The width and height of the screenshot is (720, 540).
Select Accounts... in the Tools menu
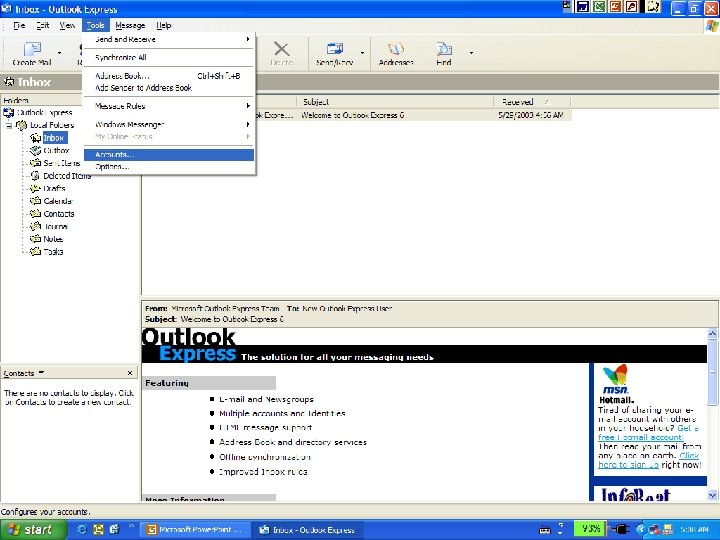pos(169,155)
